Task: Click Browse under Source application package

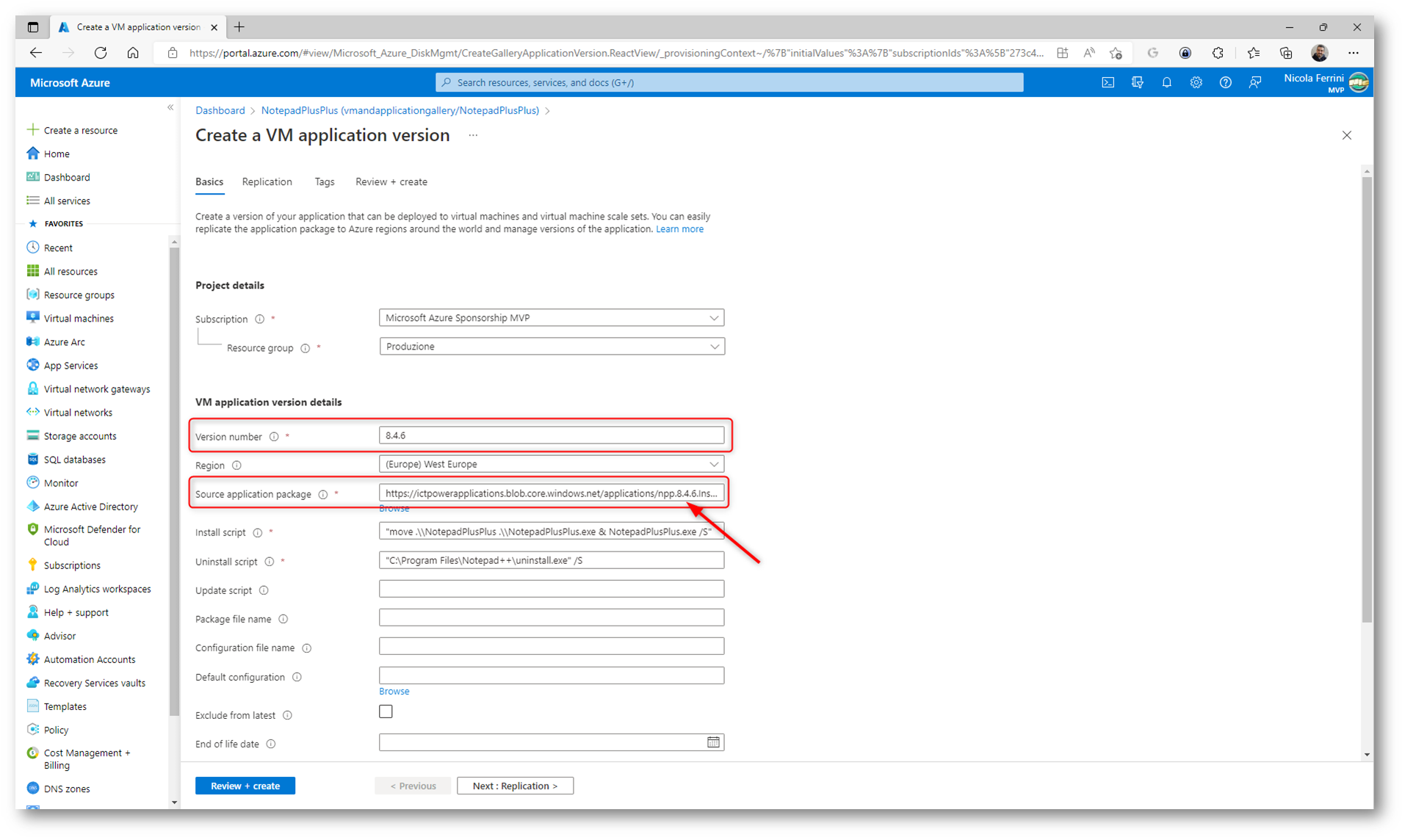Action: (x=394, y=509)
